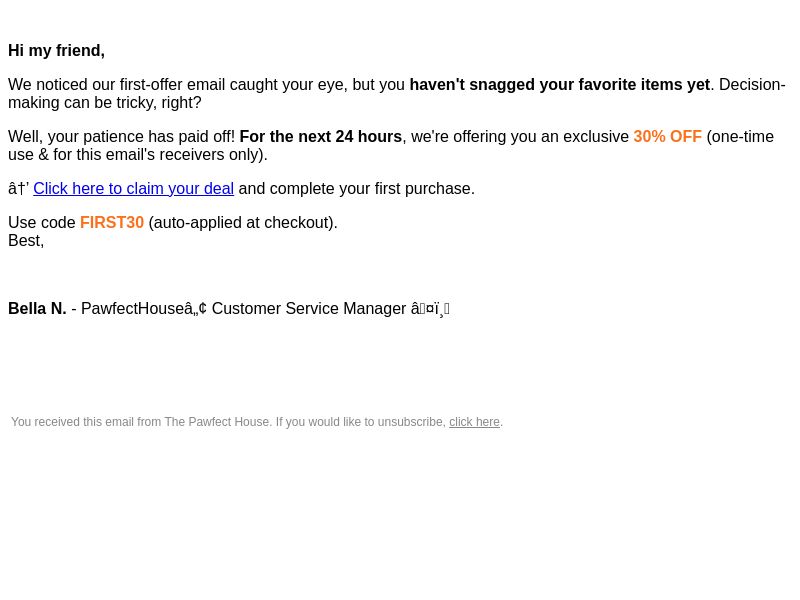Click the '(auto-applied at checkout)' note
800x600 pixels.
tap(243, 222)
